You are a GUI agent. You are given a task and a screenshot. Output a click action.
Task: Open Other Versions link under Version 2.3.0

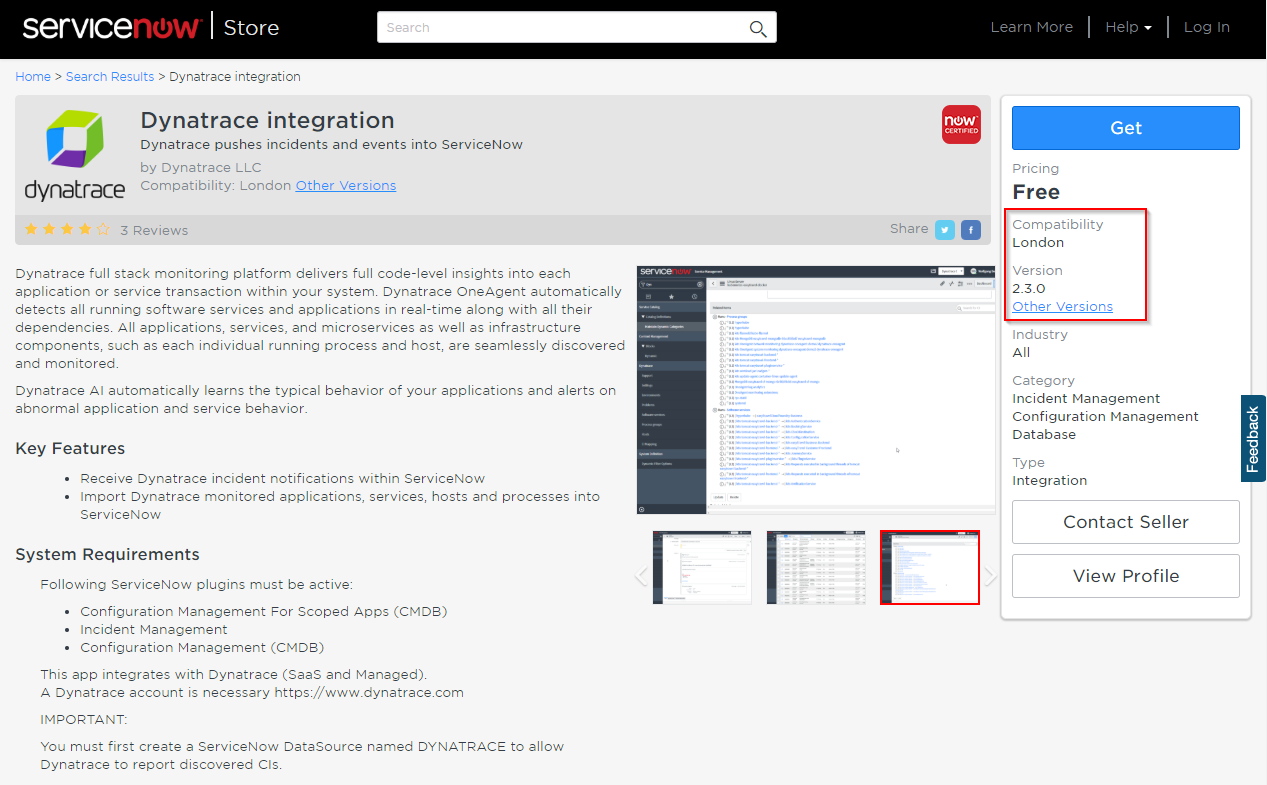tap(1062, 306)
